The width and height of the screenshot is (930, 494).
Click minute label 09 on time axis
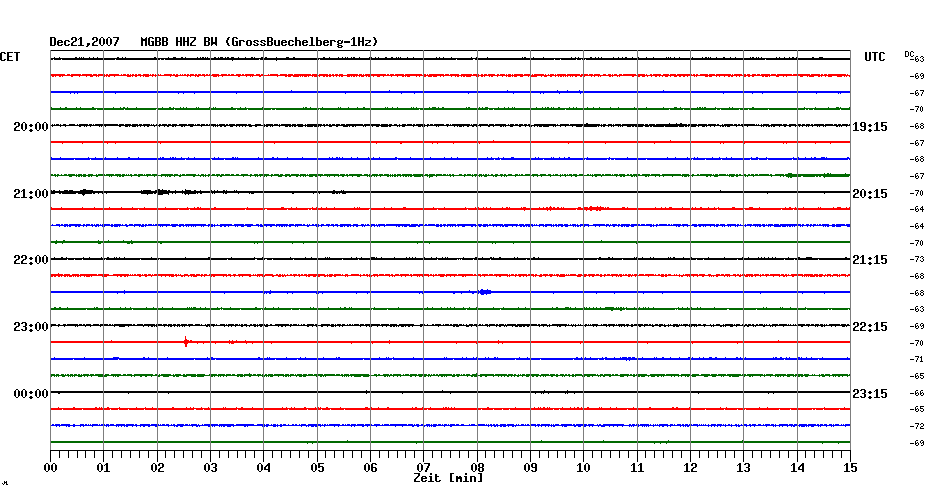coord(531,468)
